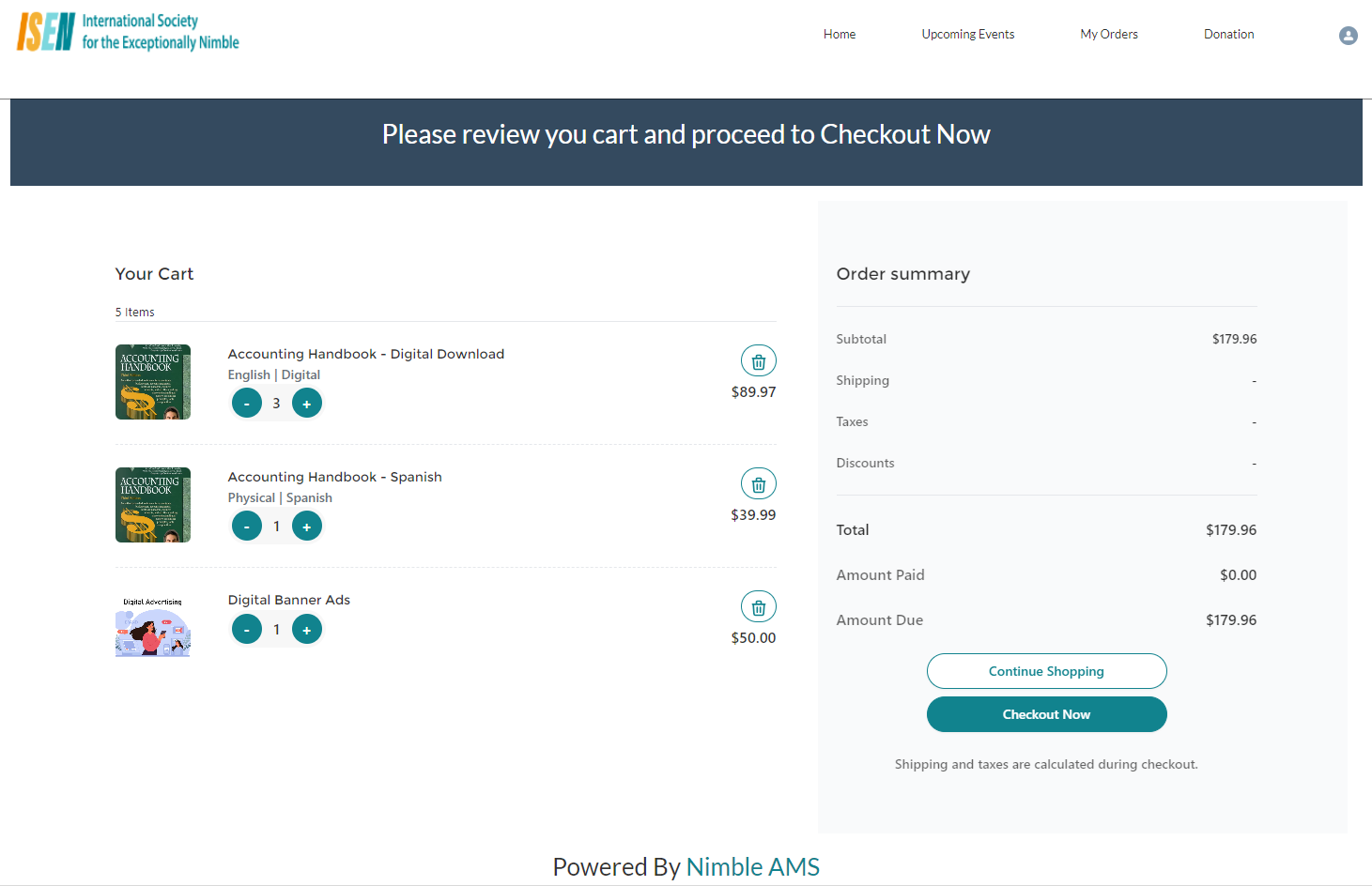
Task: Go to the Home page
Action: pyautogui.click(x=839, y=35)
